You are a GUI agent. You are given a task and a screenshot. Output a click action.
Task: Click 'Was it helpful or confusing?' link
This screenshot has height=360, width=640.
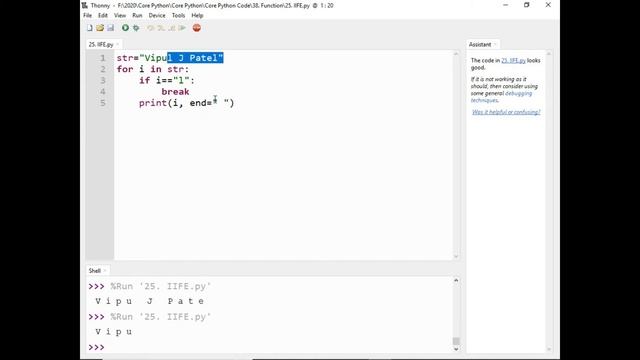(506, 112)
